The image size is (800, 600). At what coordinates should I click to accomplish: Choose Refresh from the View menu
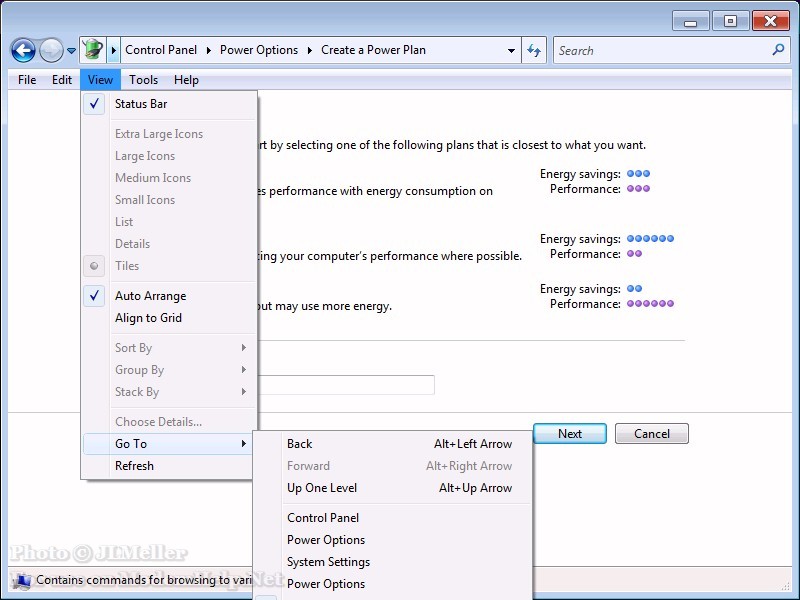pos(134,466)
